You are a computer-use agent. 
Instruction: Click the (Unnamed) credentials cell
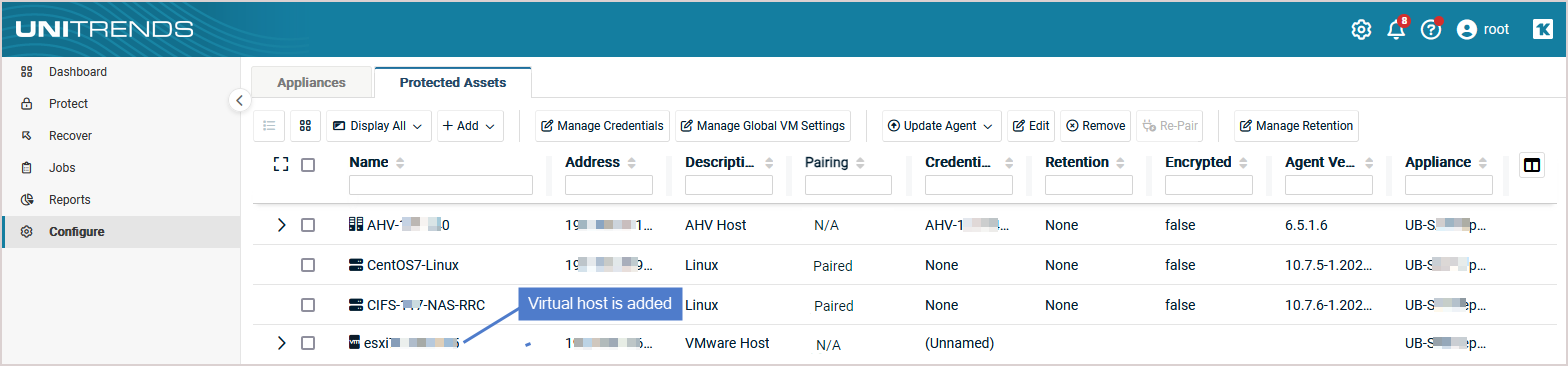(x=959, y=343)
